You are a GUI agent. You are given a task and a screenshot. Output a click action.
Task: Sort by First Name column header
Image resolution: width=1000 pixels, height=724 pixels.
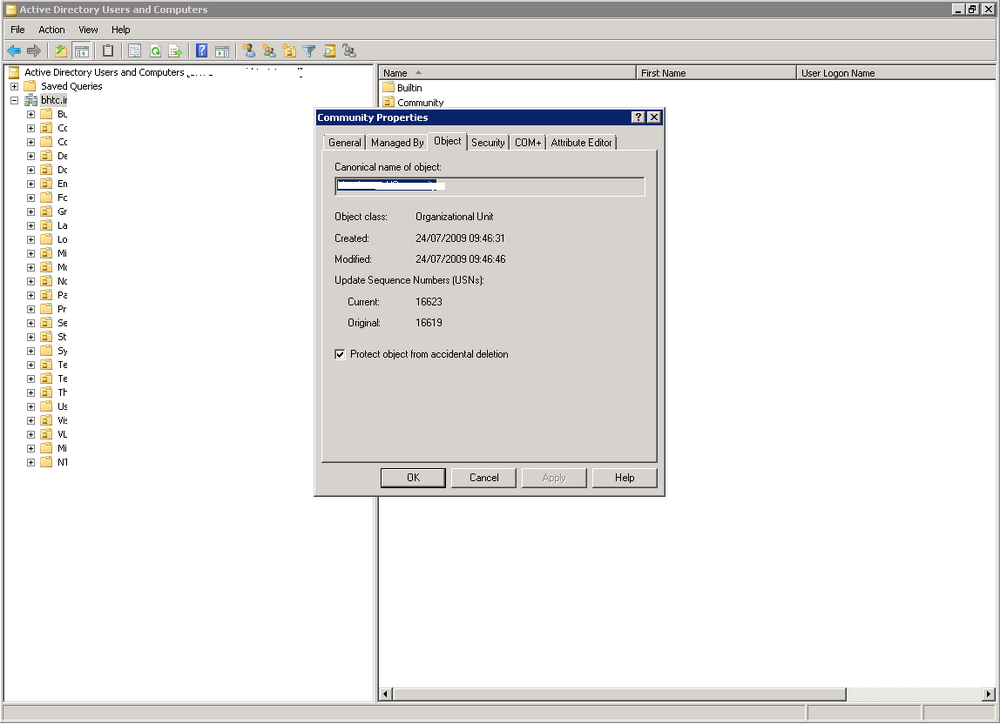click(716, 73)
